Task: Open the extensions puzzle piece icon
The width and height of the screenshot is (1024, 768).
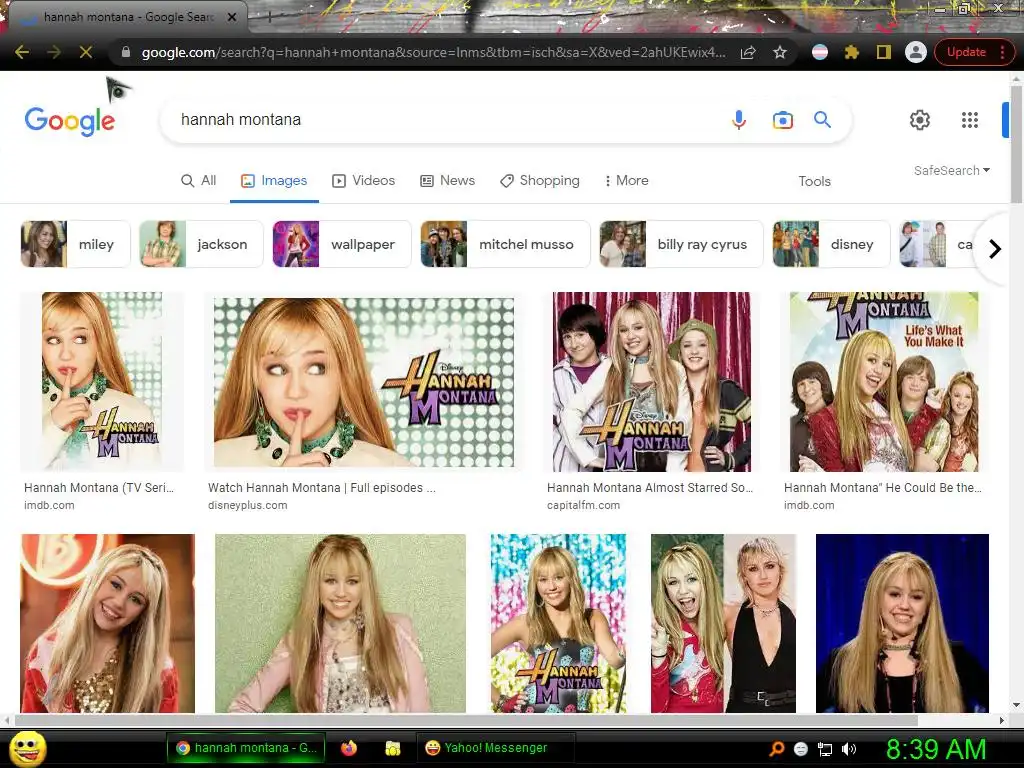Action: tap(852, 52)
